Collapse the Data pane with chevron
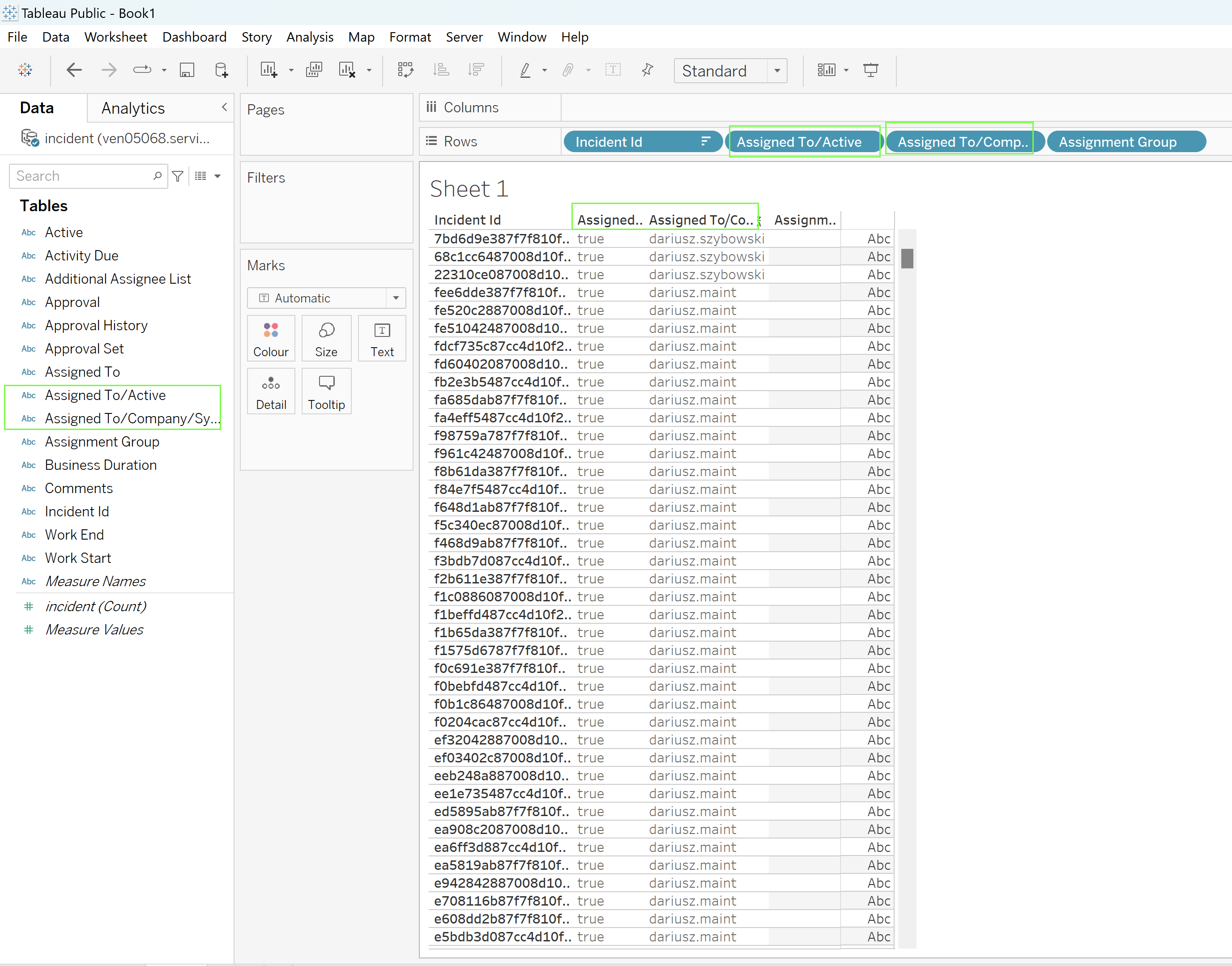Viewport: 1232px width, 966px height. (225, 107)
